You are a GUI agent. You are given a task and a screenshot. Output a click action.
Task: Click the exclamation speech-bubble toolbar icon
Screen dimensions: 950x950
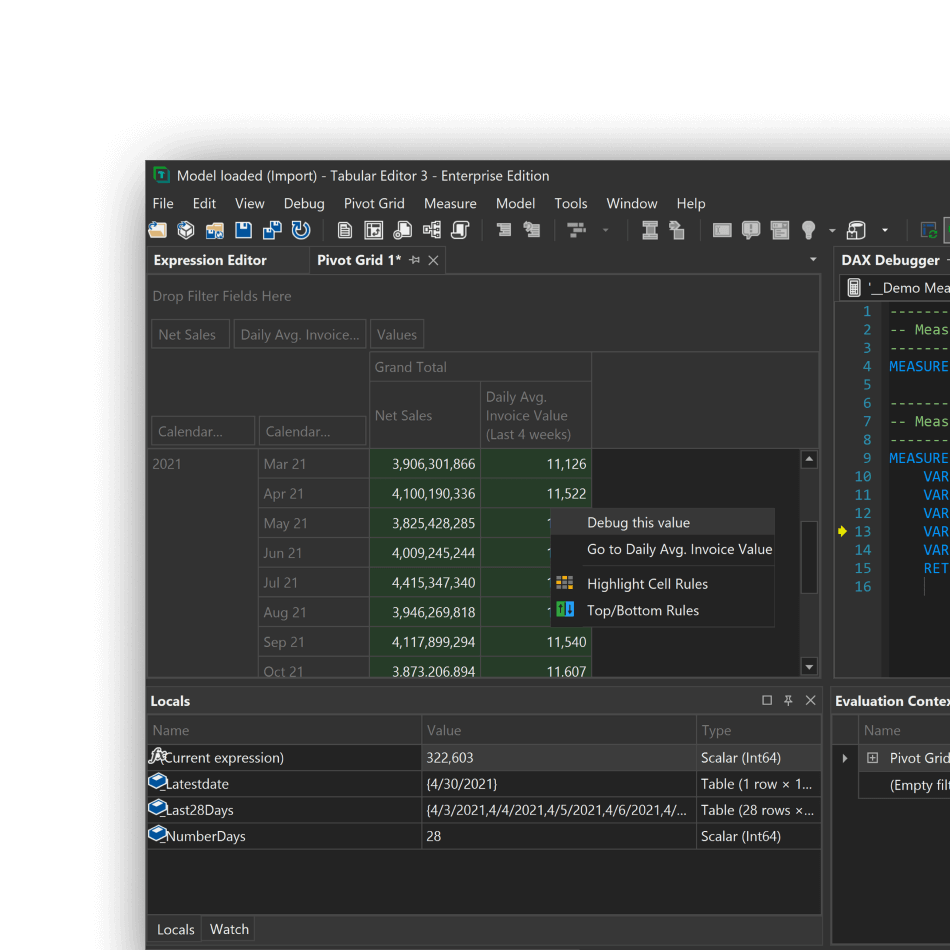coord(749,230)
